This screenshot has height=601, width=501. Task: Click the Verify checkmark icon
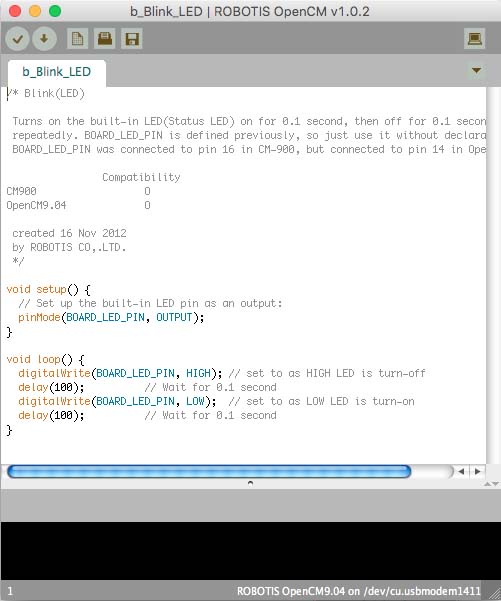pos(17,39)
